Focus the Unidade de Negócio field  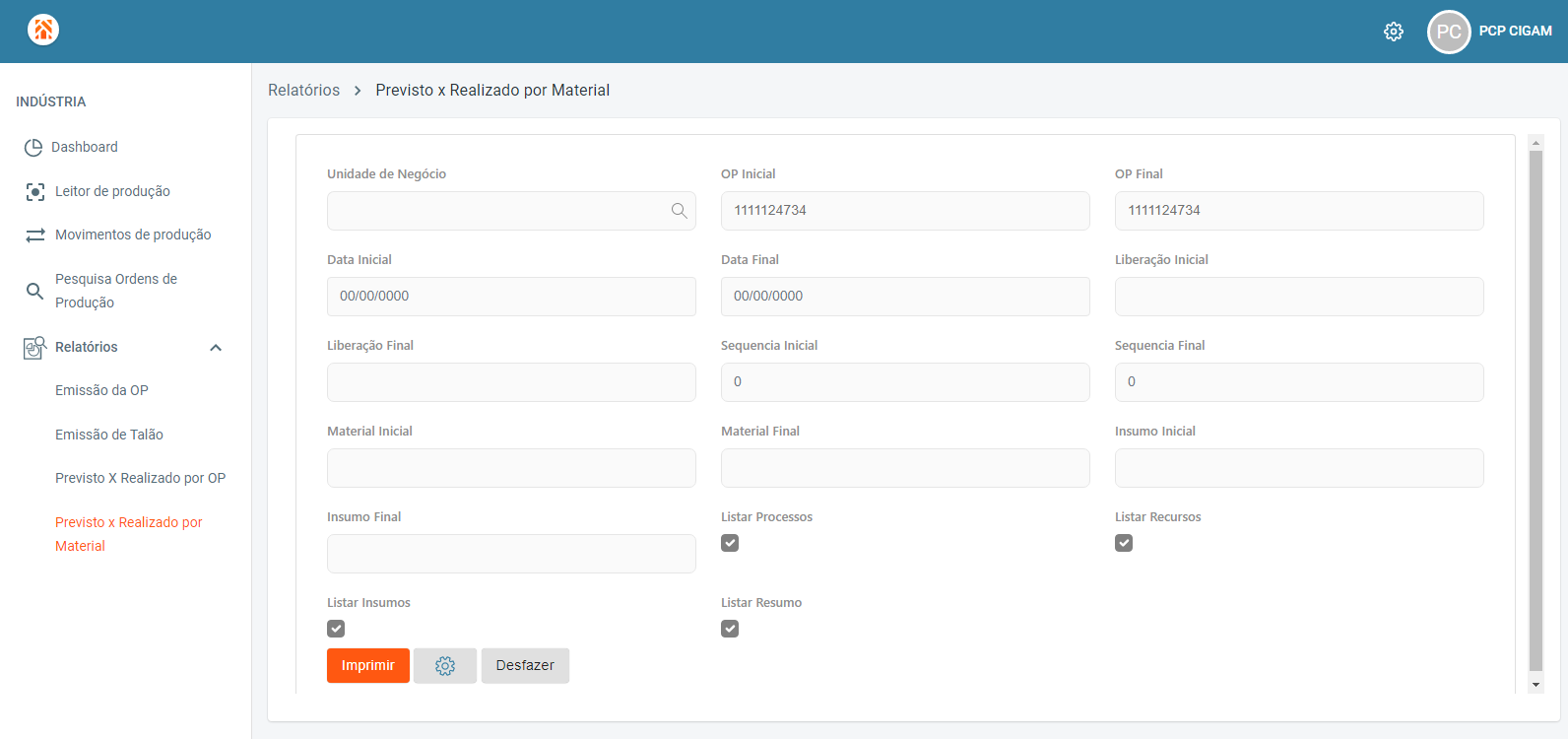(511, 211)
